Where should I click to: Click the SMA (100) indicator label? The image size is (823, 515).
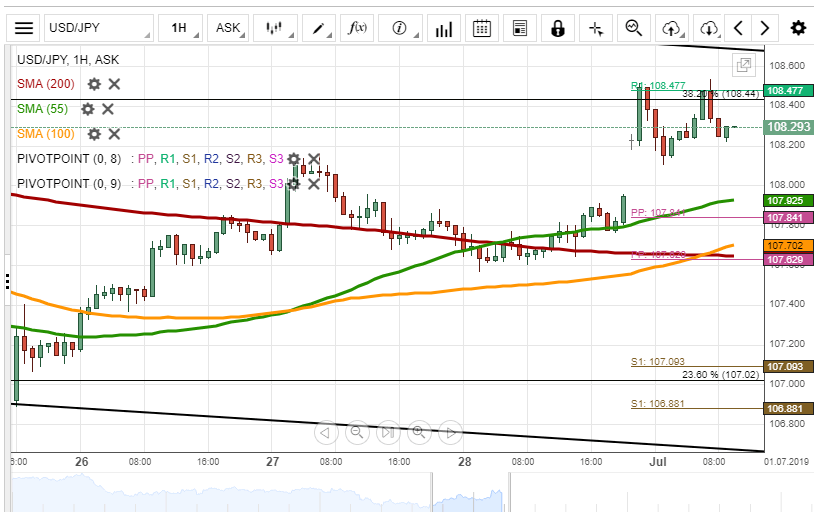point(45,134)
